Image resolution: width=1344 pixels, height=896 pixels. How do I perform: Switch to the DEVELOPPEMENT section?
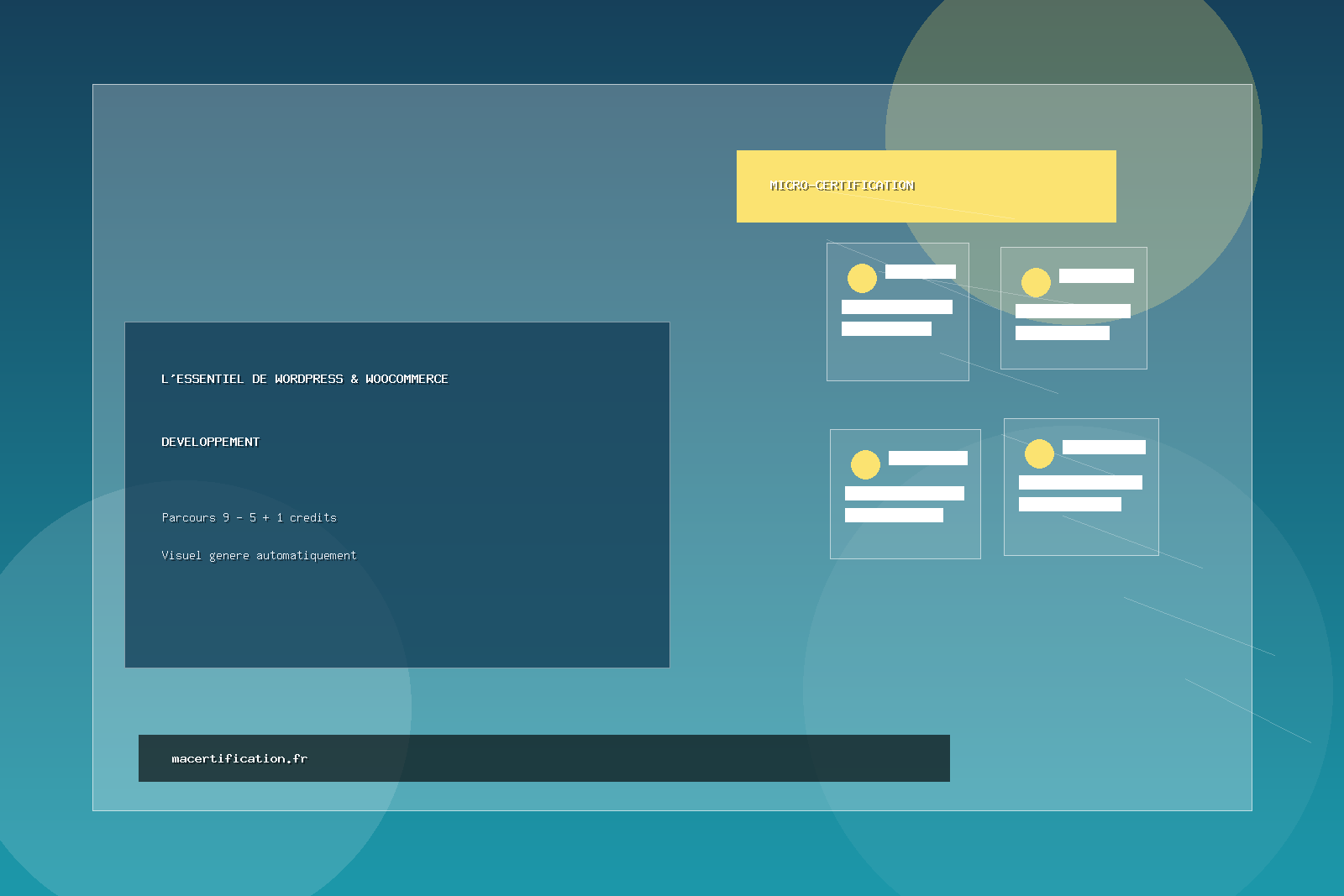211,441
